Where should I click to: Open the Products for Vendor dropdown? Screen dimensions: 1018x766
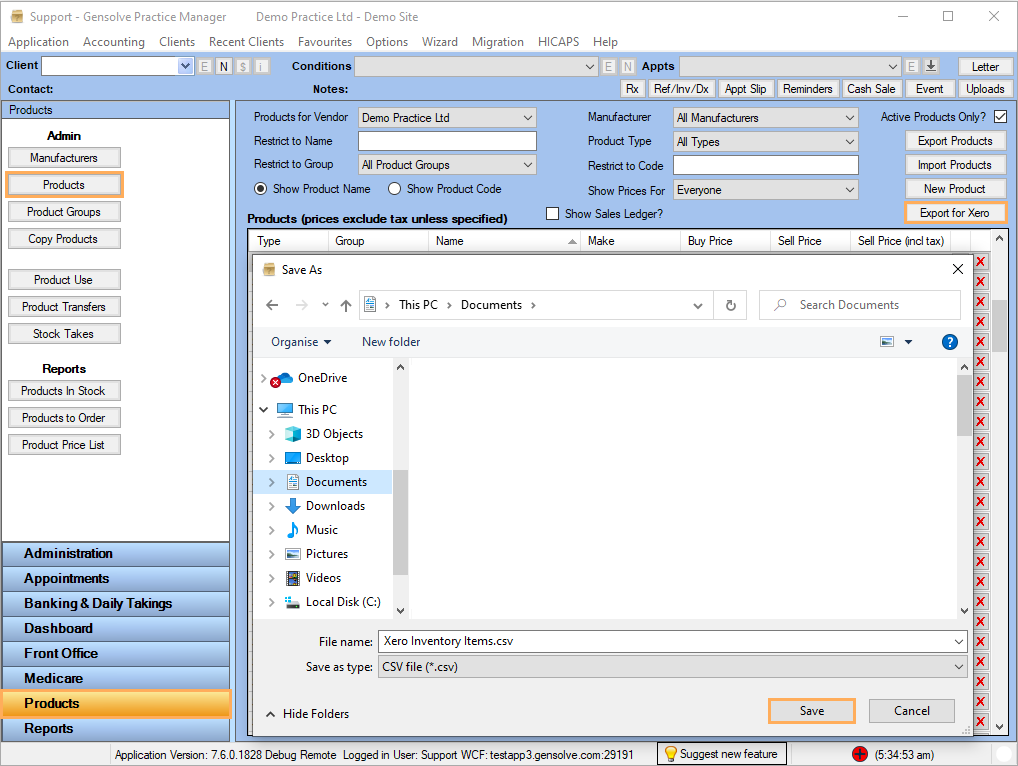pos(447,118)
